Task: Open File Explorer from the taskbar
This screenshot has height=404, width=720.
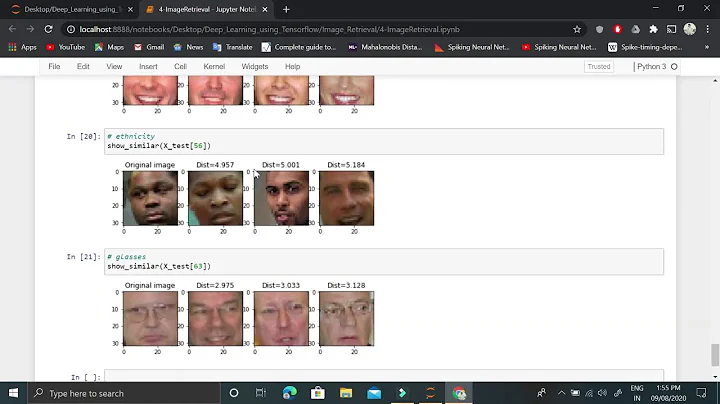Action: 346,393
